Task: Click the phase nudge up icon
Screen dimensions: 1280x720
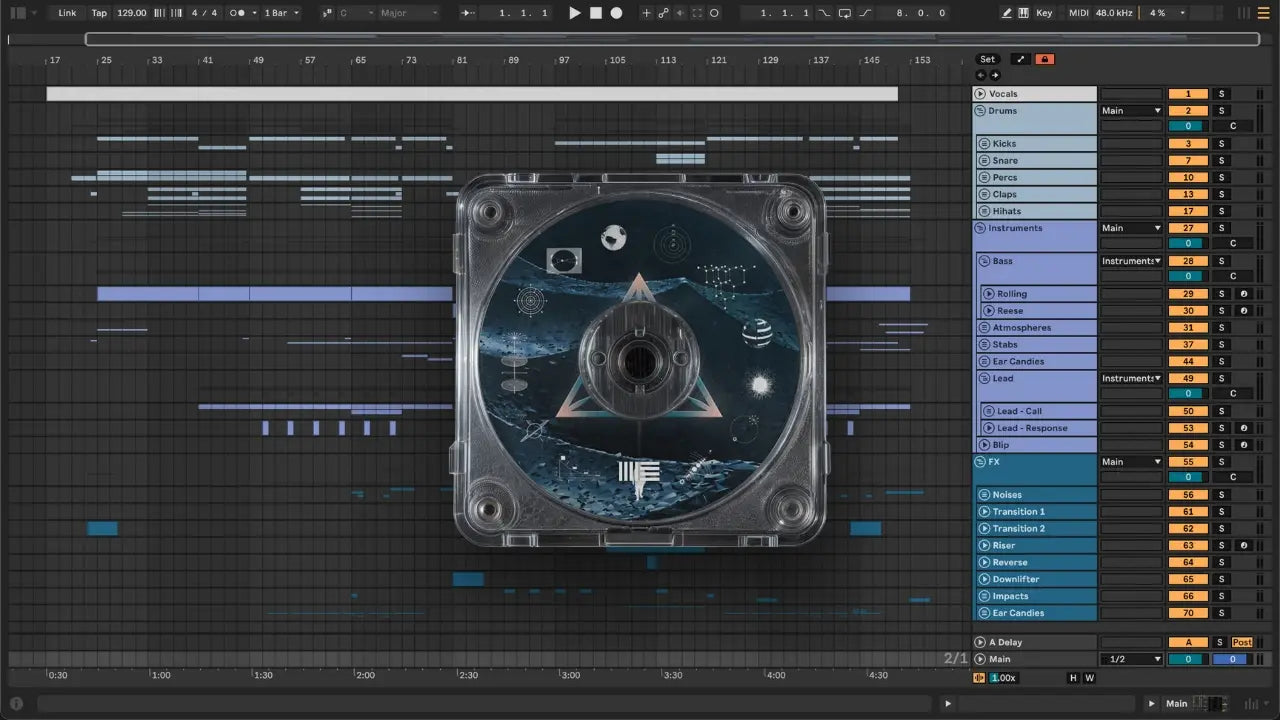Action: coord(177,13)
